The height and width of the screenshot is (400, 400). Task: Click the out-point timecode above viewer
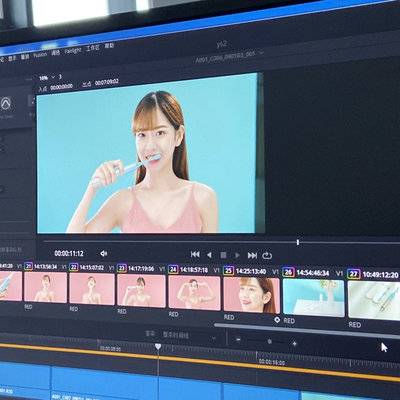(x=107, y=82)
